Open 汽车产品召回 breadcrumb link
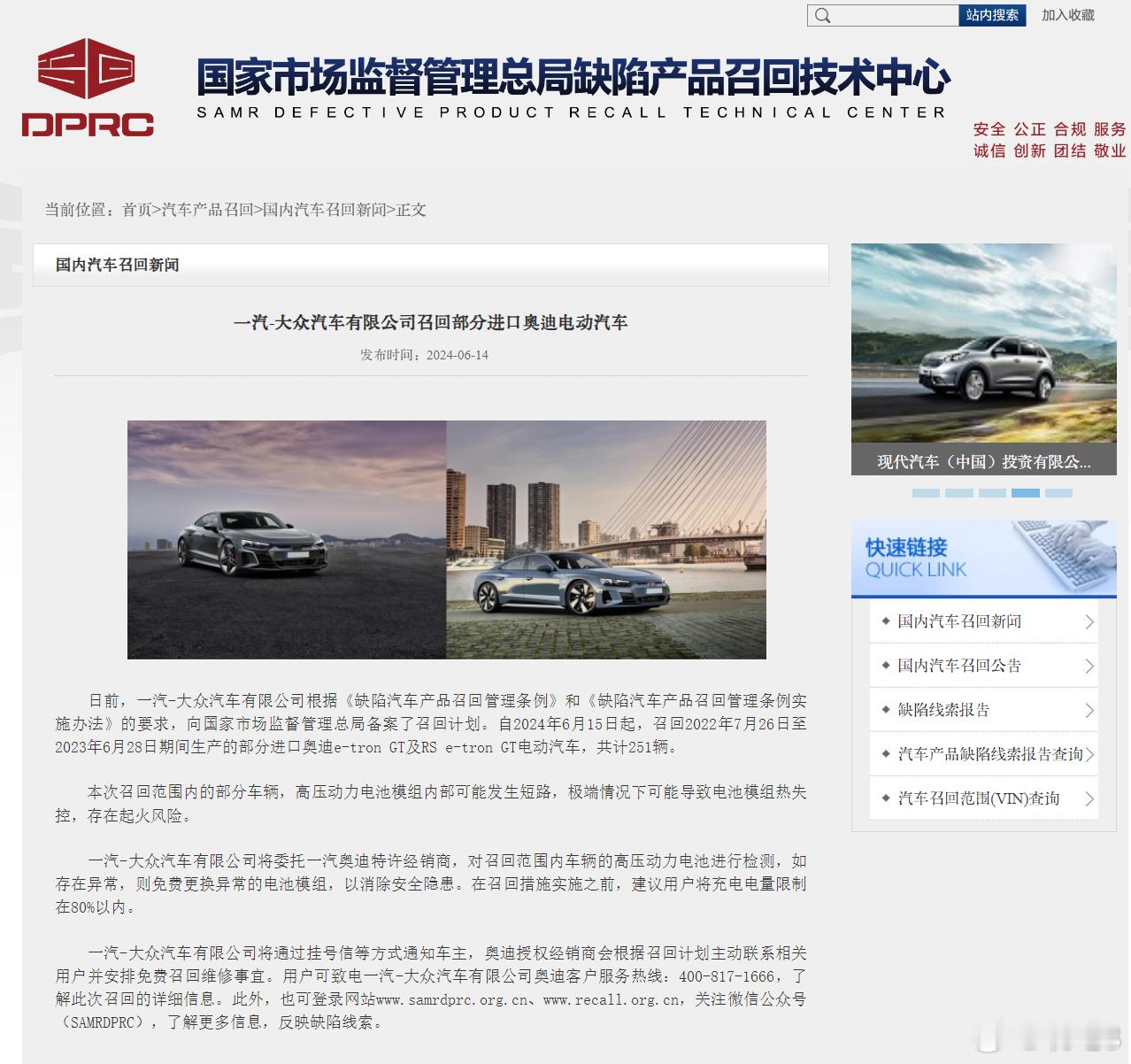 (x=207, y=210)
